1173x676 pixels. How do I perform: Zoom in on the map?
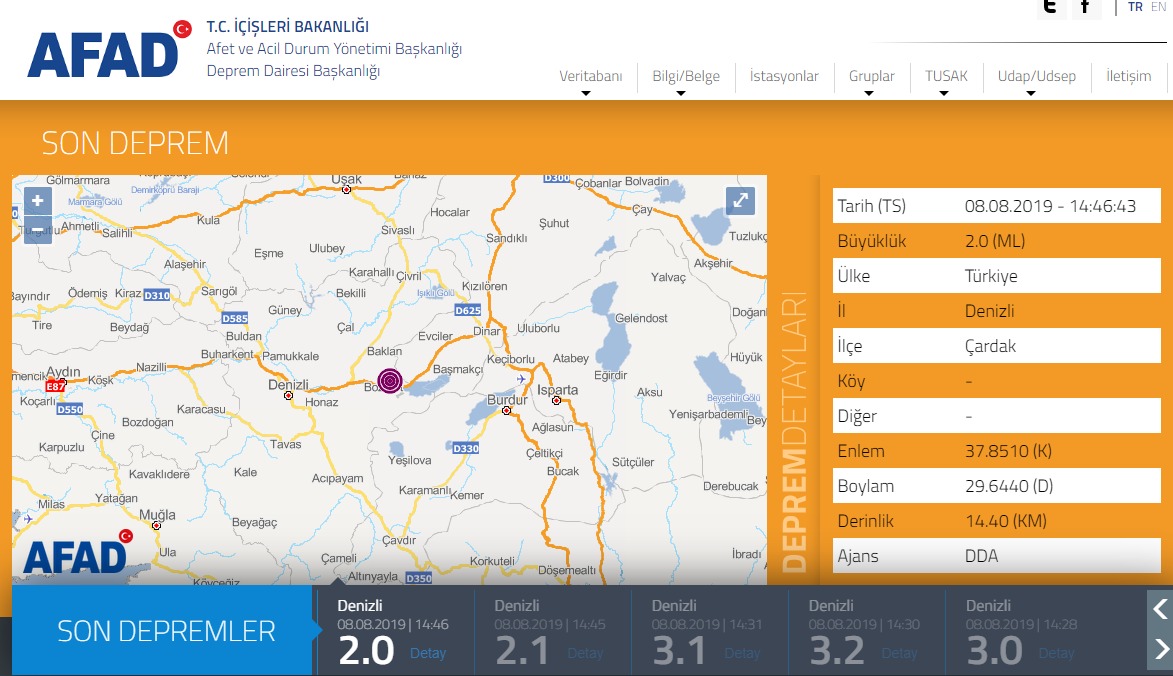(37, 201)
